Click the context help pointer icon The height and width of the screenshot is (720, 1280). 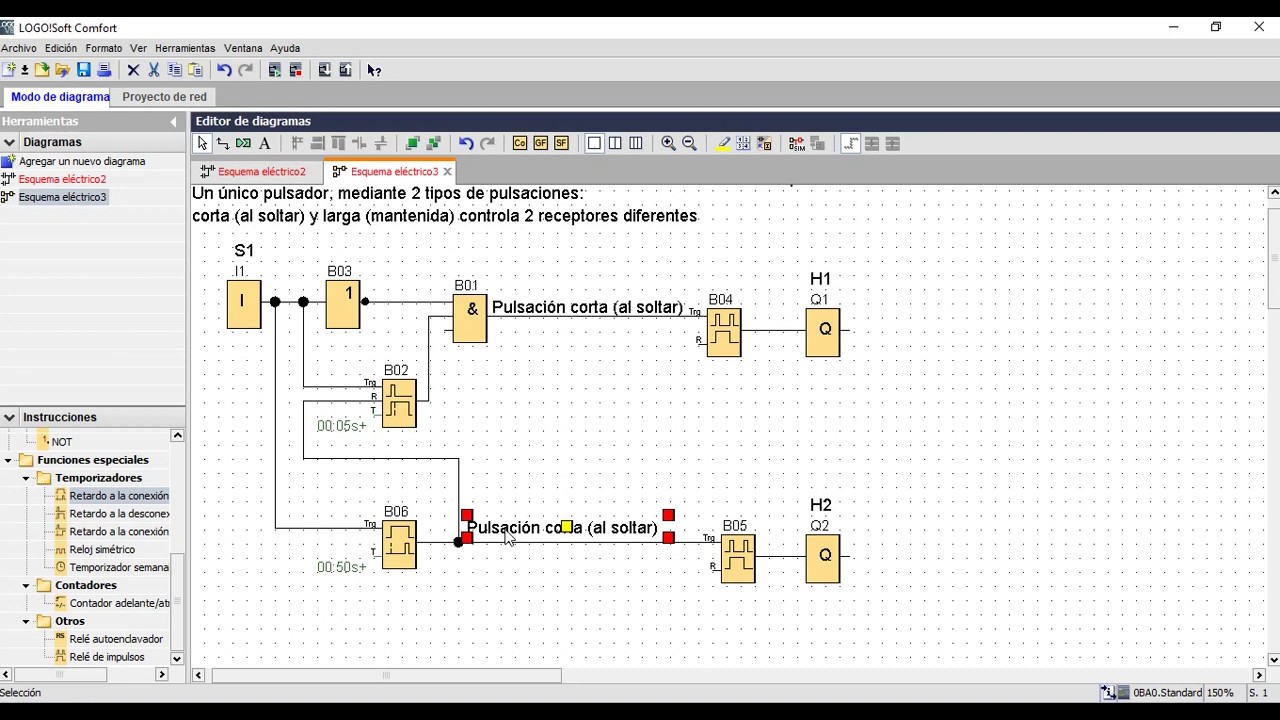374,70
